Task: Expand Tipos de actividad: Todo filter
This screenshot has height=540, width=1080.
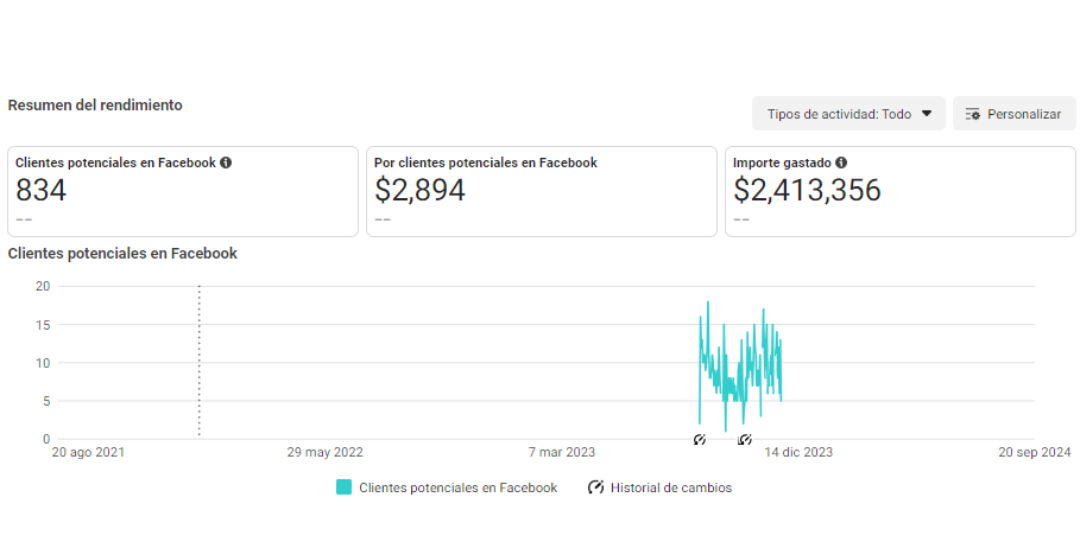Action: click(849, 114)
